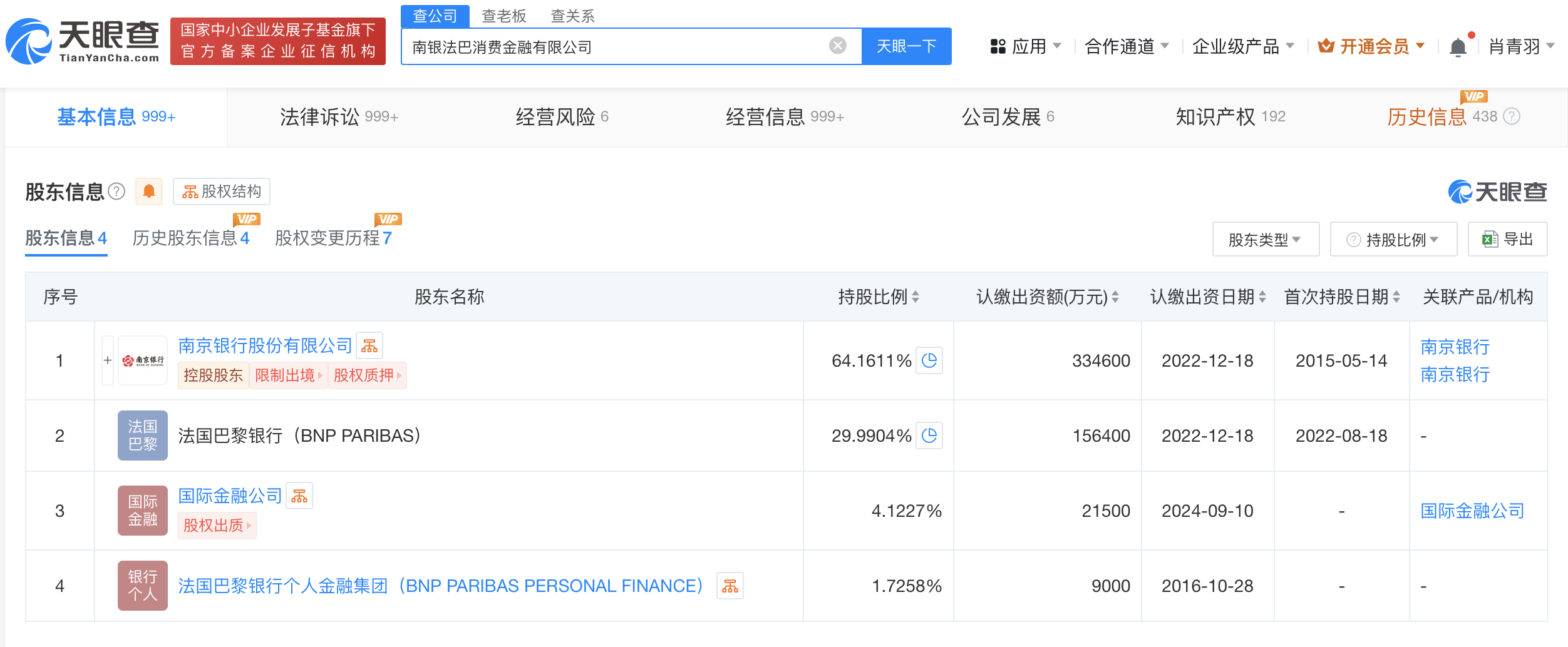This screenshot has width=1568, height=647.
Task: Expand the 限制出境 tag
Action: tap(288, 375)
